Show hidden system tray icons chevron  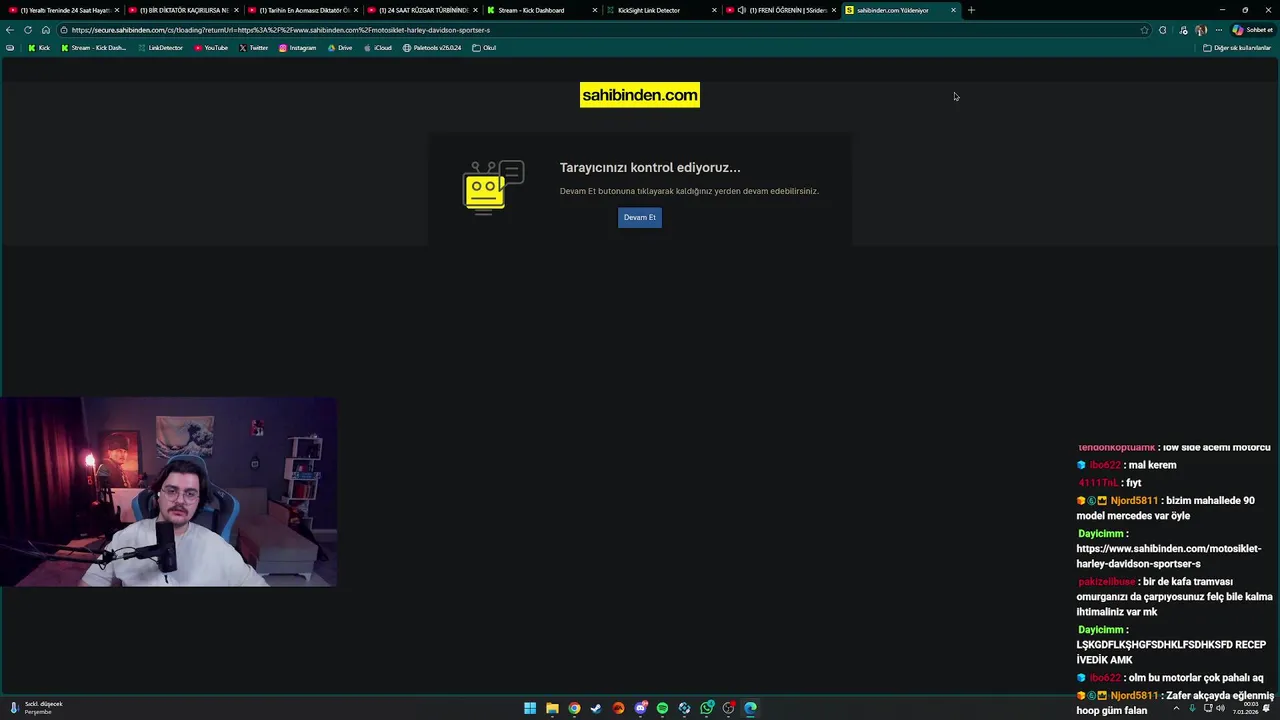tap(1177, 708)
